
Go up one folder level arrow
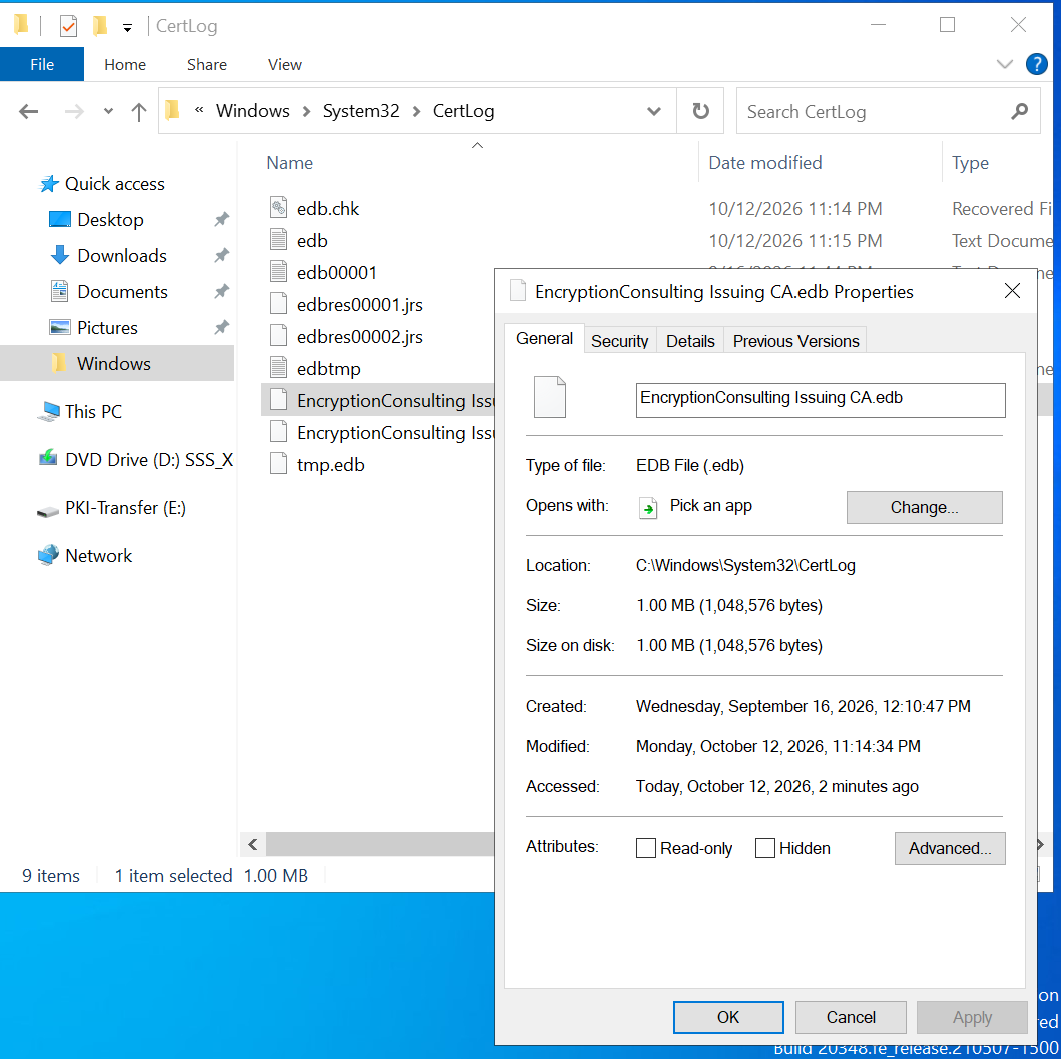[x=139, y=112]
